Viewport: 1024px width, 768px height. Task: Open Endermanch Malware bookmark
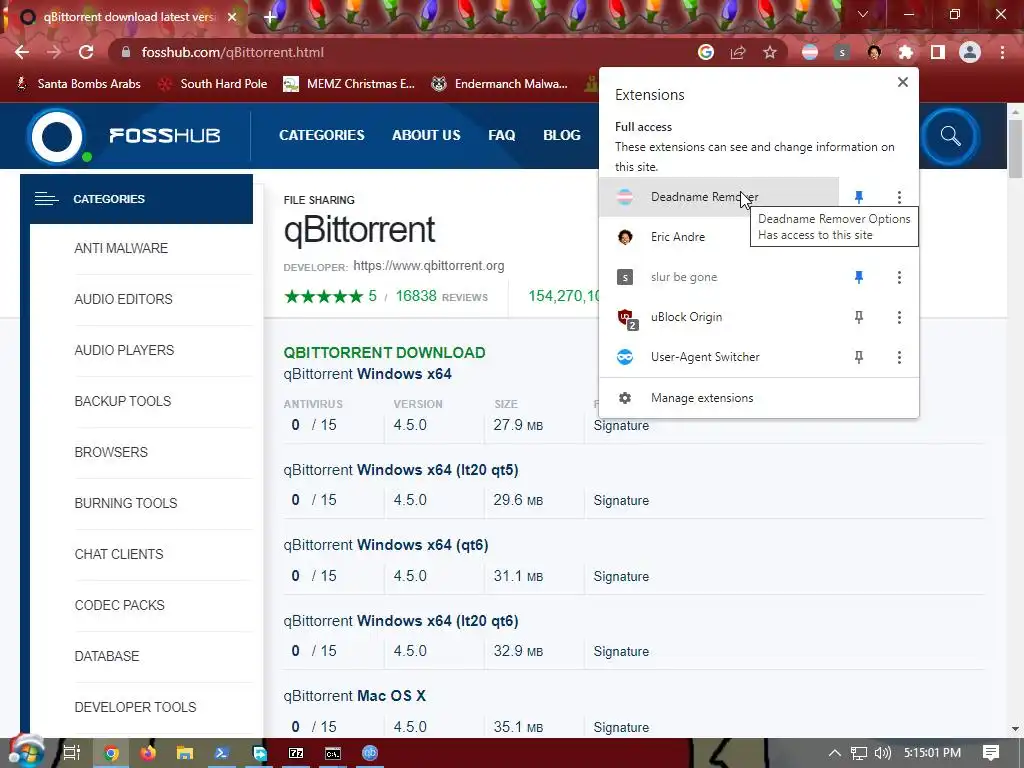[500, 84]
